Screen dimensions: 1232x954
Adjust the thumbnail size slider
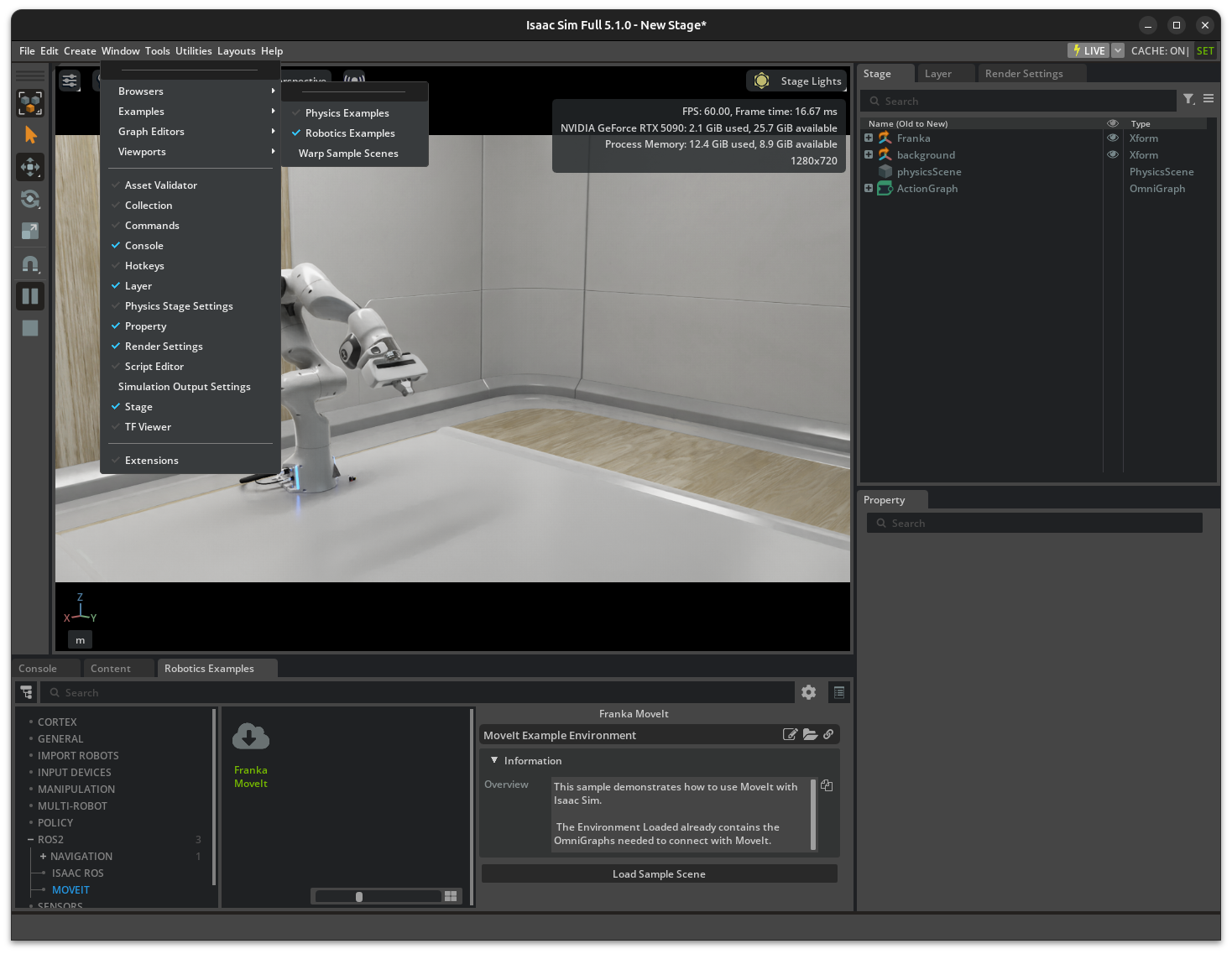coord(359,897)
